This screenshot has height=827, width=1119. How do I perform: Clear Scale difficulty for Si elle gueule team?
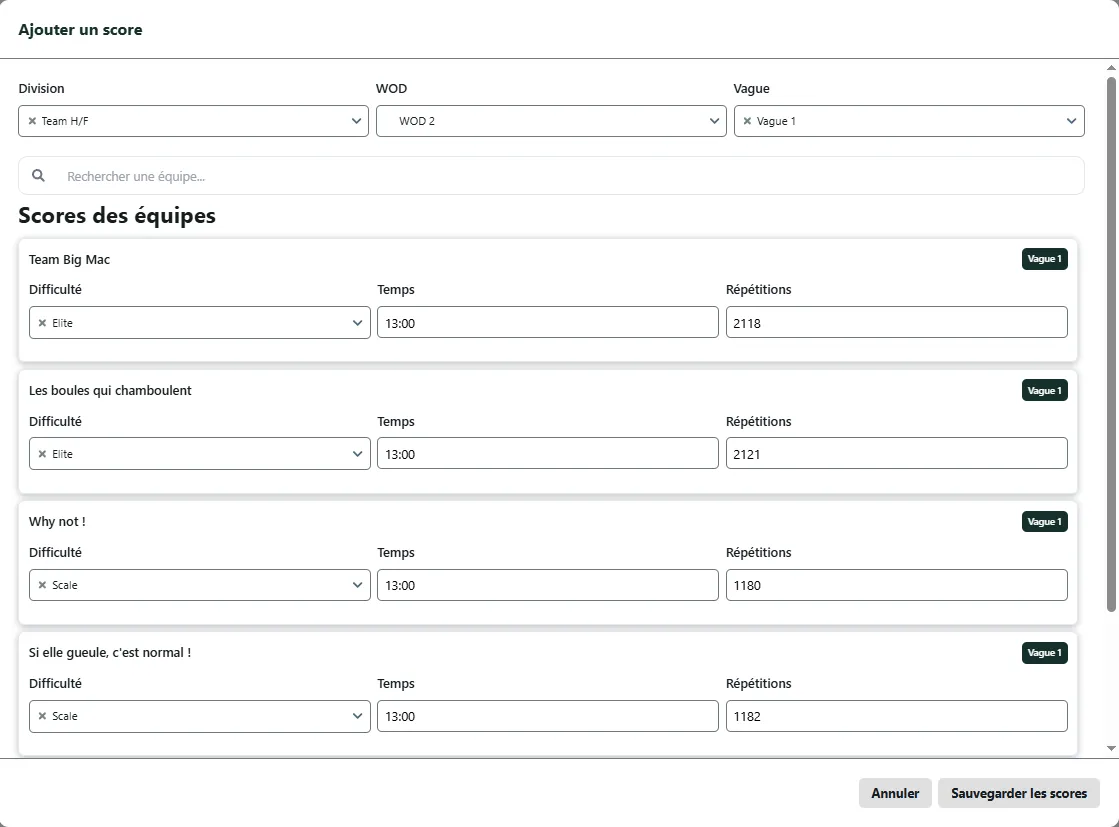42,716
